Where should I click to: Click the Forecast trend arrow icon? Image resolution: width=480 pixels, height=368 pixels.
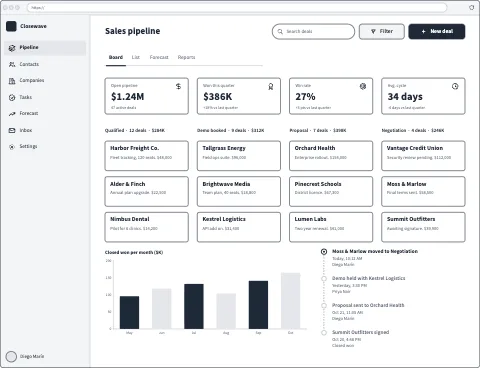coord(12,114)
